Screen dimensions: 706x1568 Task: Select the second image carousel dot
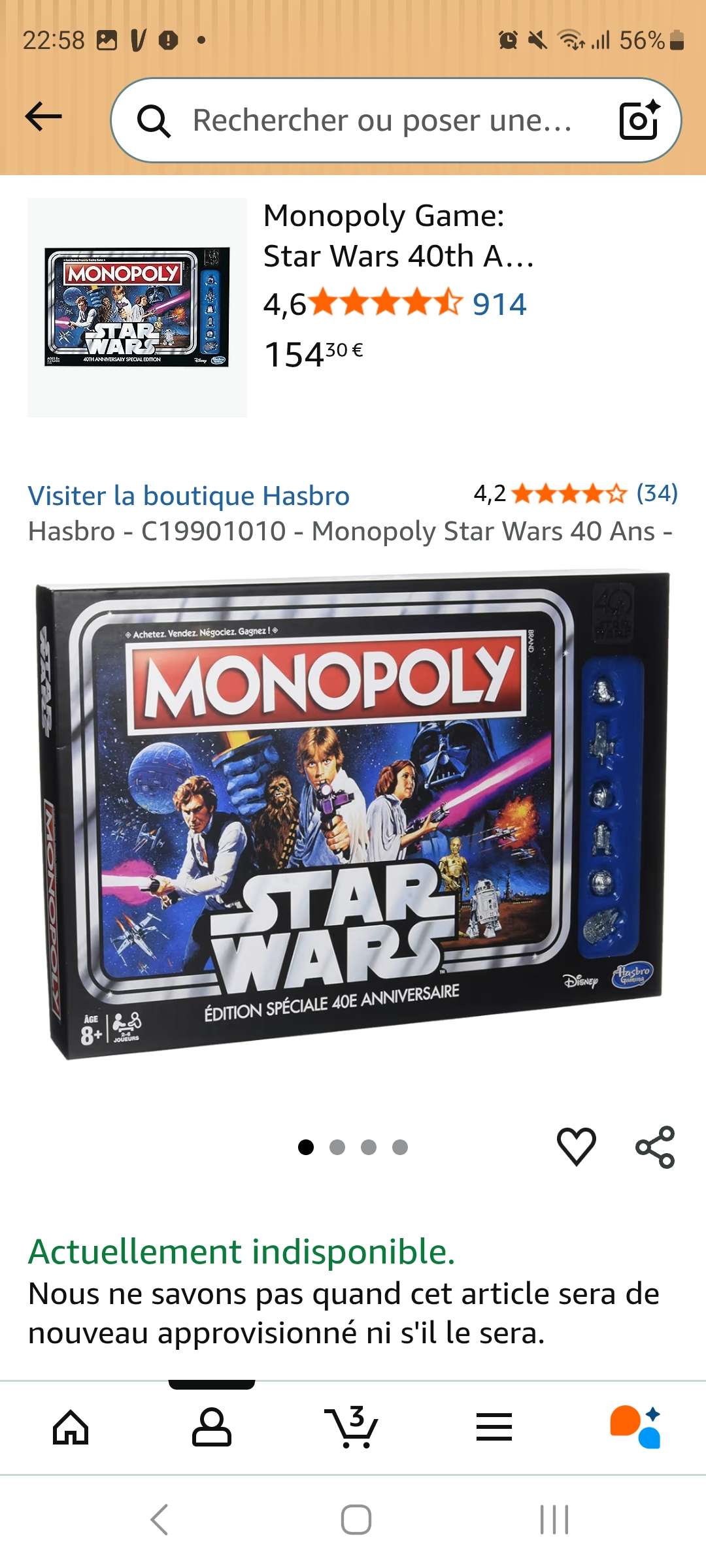click(337, 1147)
